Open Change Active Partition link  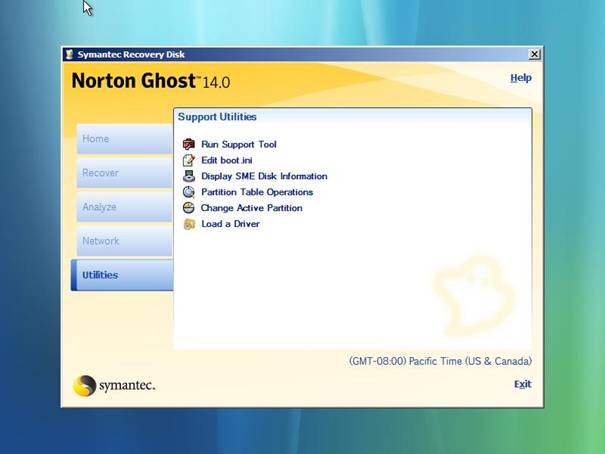252,208
